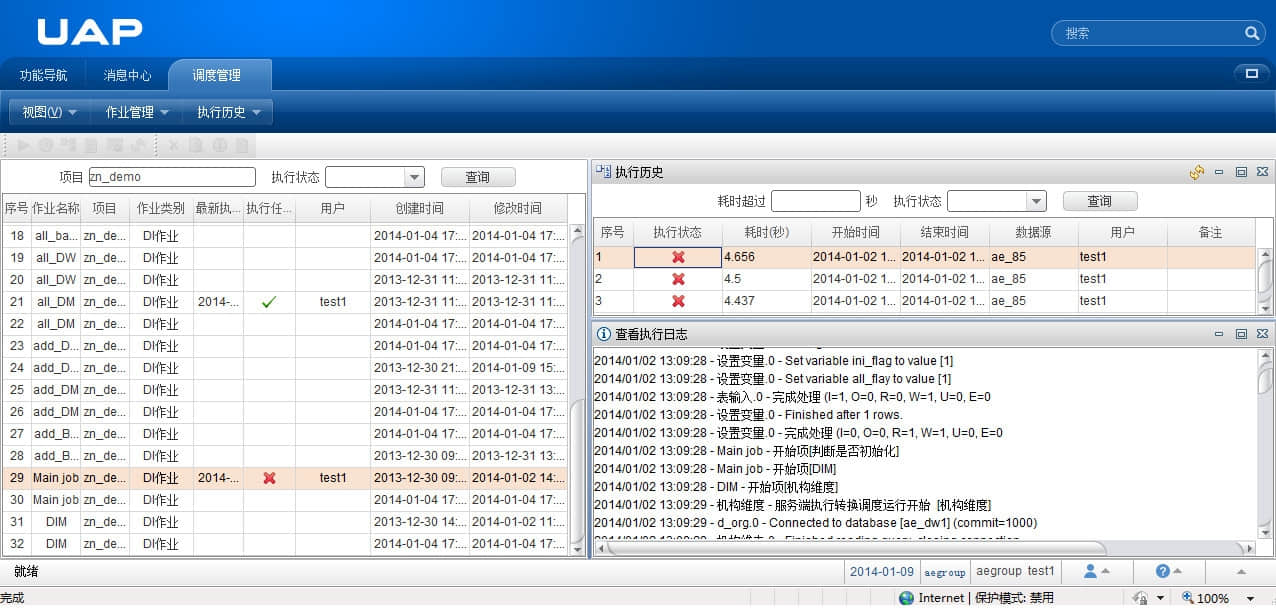Click 查询 button in 执行历史 panel

[1099, 201]
